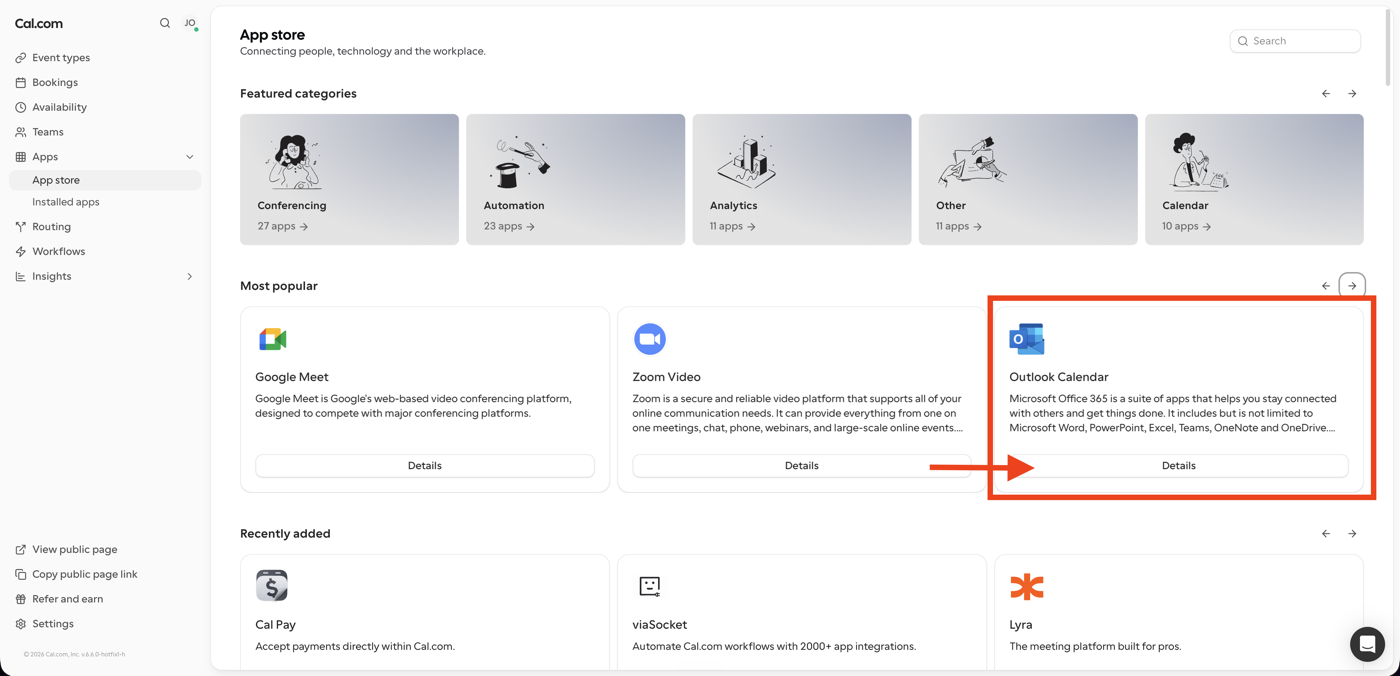The image size is (1400, 676).
Task: Open the JO user avatar menu
Action: pos(190,23)
